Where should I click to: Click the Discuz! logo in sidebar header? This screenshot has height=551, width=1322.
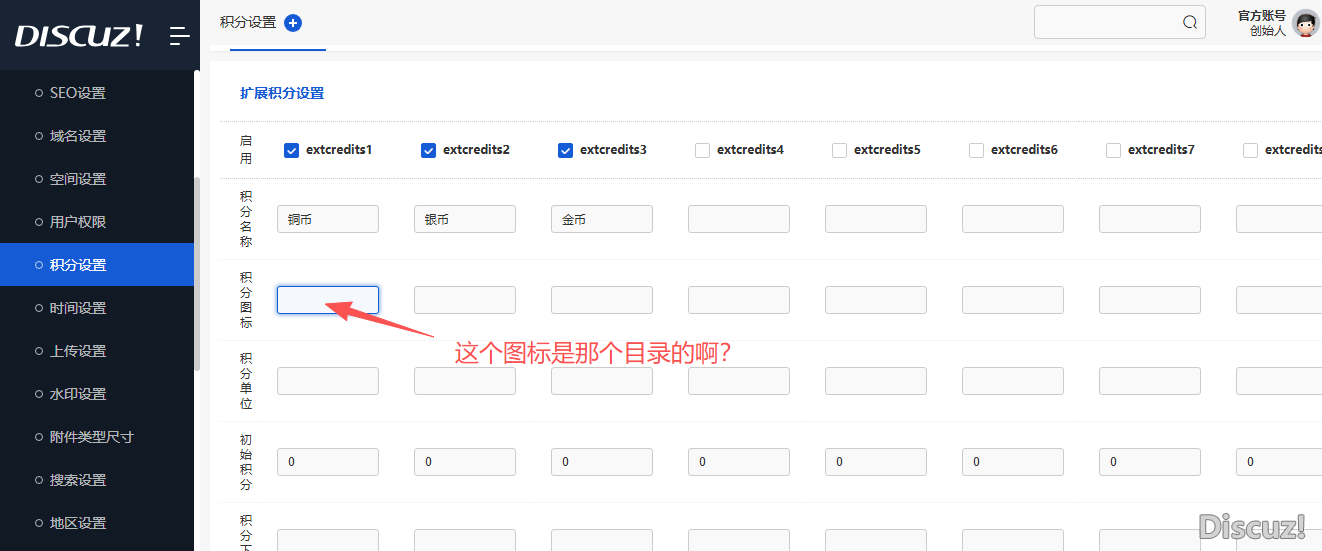tap(79, 36)
